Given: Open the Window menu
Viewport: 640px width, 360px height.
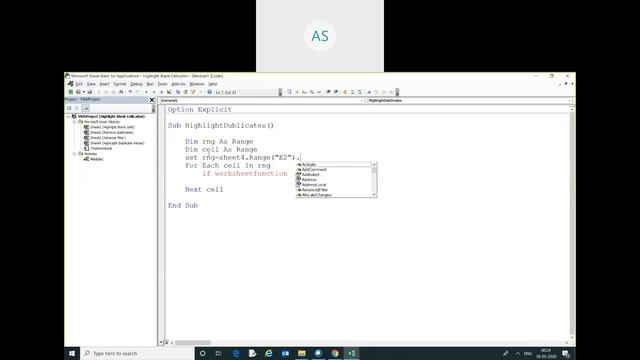Looking at the screenshot, I should coord(197,84).
